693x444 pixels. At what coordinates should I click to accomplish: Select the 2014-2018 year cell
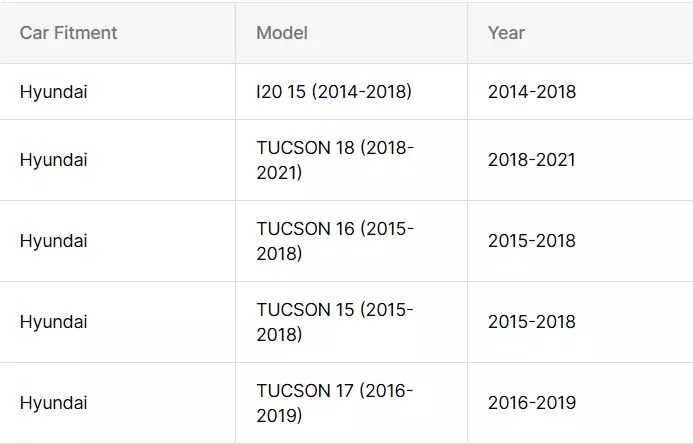click(x=532, y=92)
